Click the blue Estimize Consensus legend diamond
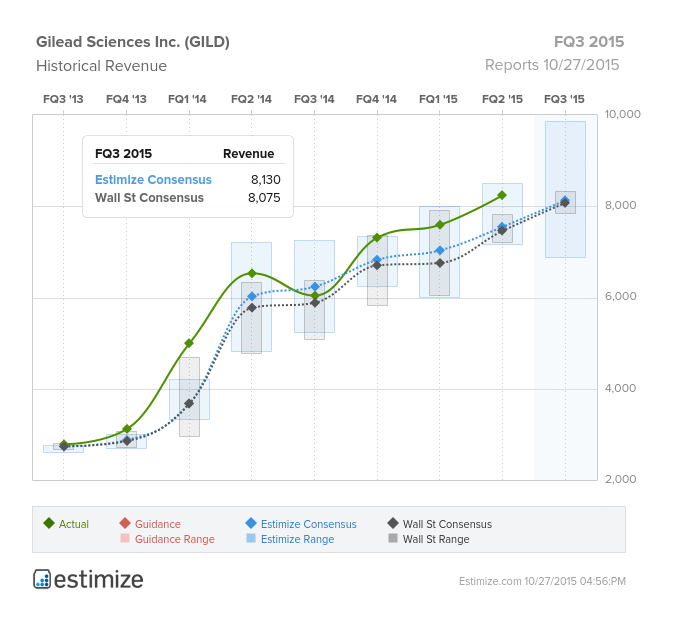Viewport: 675px width, 620px height. [251, 523]
